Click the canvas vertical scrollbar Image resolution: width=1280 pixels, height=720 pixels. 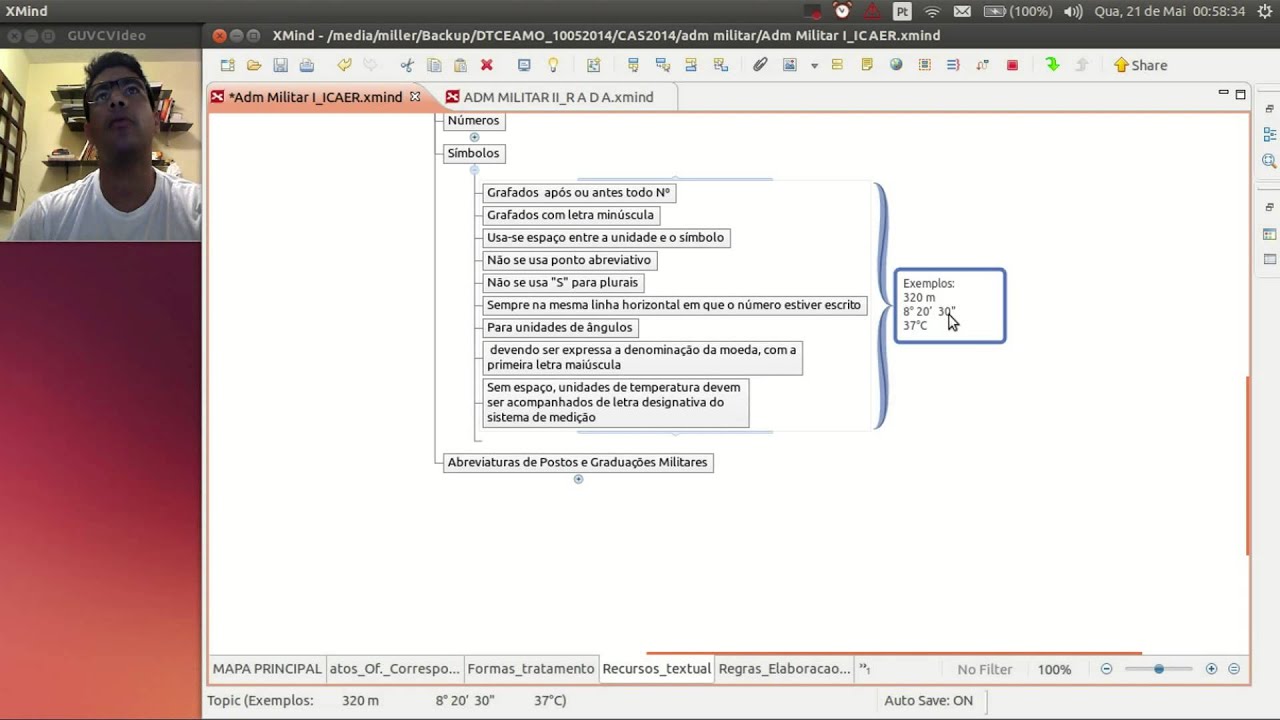[1248, 466]
